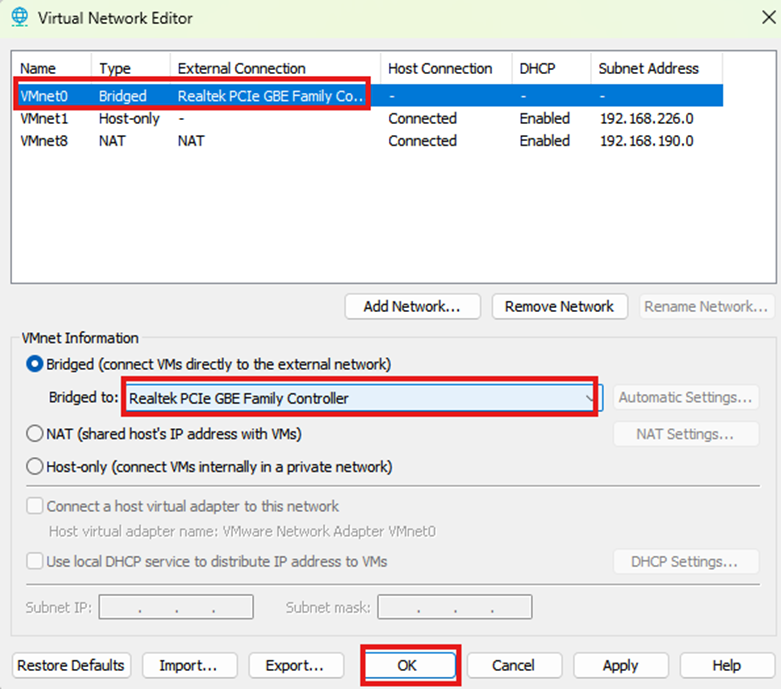Image resolution: width=781 pixels, height=689 pixels.
Task: Select the VMnet1 network row
Action: (x=368, y=119)
